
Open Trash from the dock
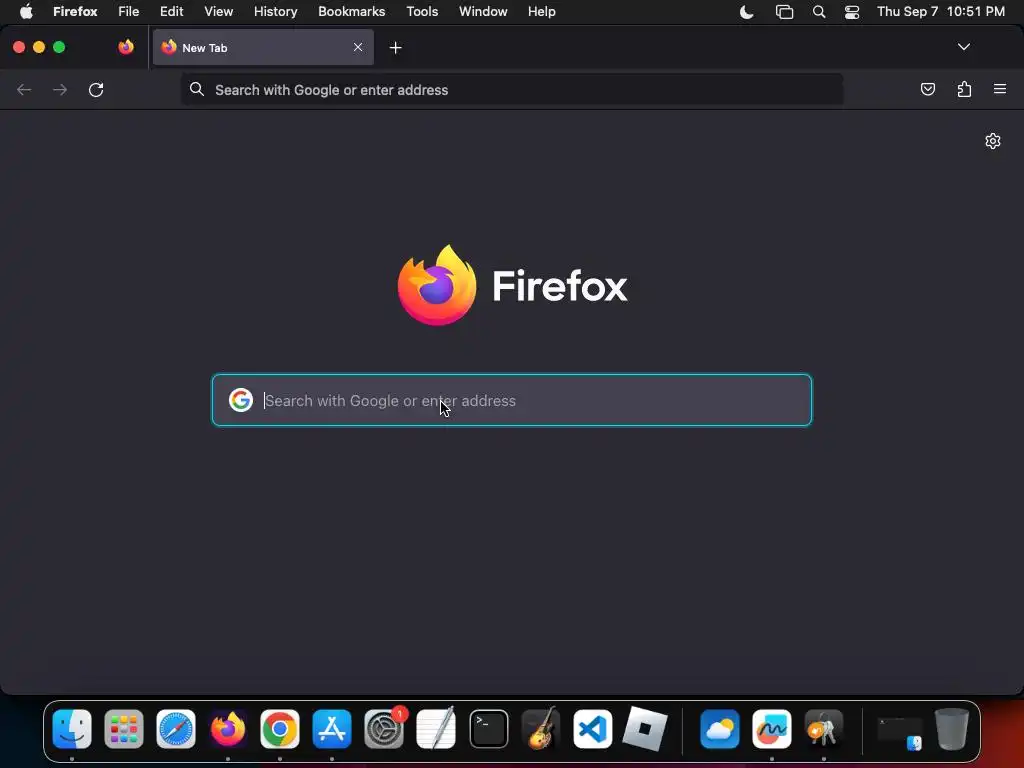(x=952, y=728)
